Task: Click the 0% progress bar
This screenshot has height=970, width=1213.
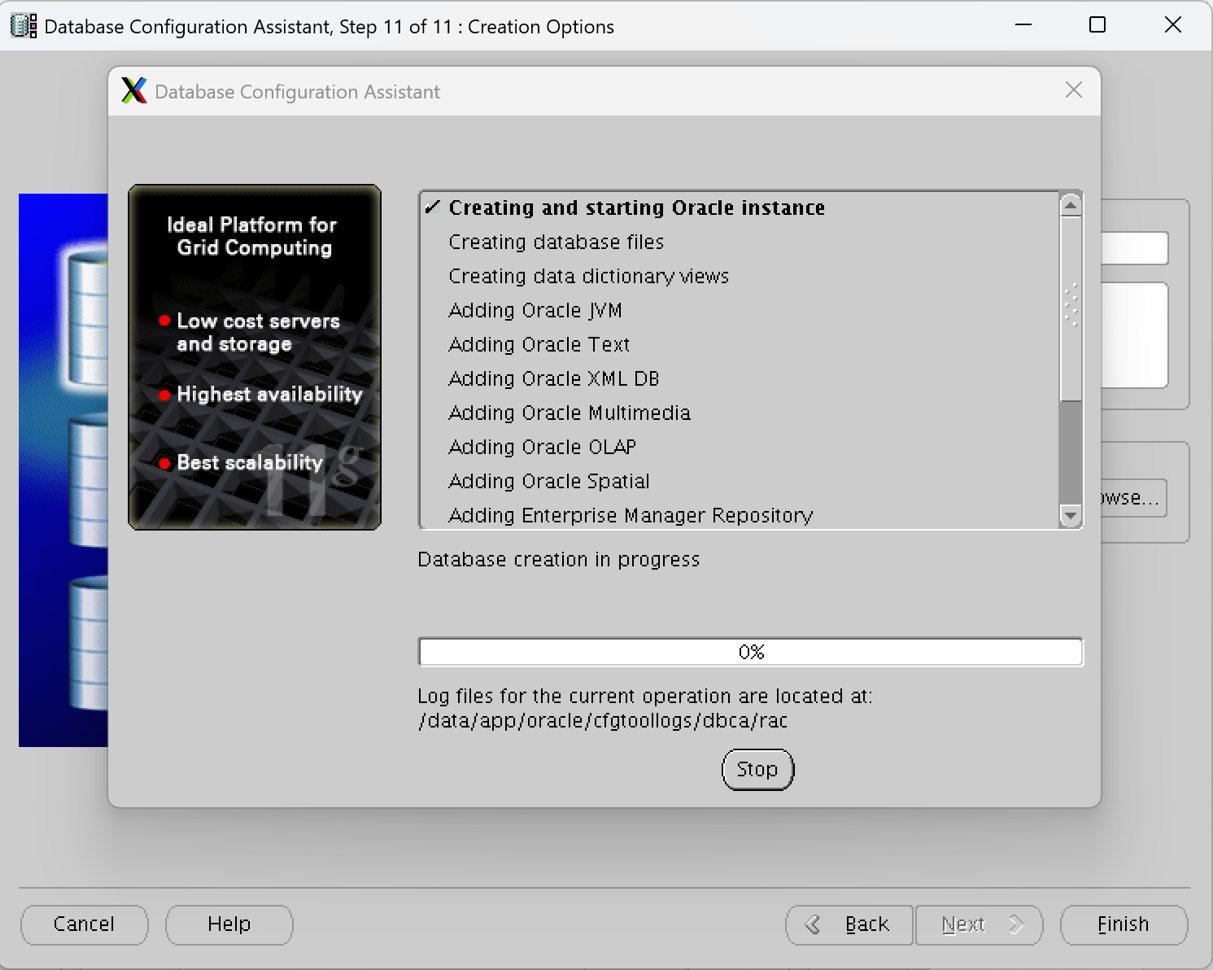Action: click(750, 652)
